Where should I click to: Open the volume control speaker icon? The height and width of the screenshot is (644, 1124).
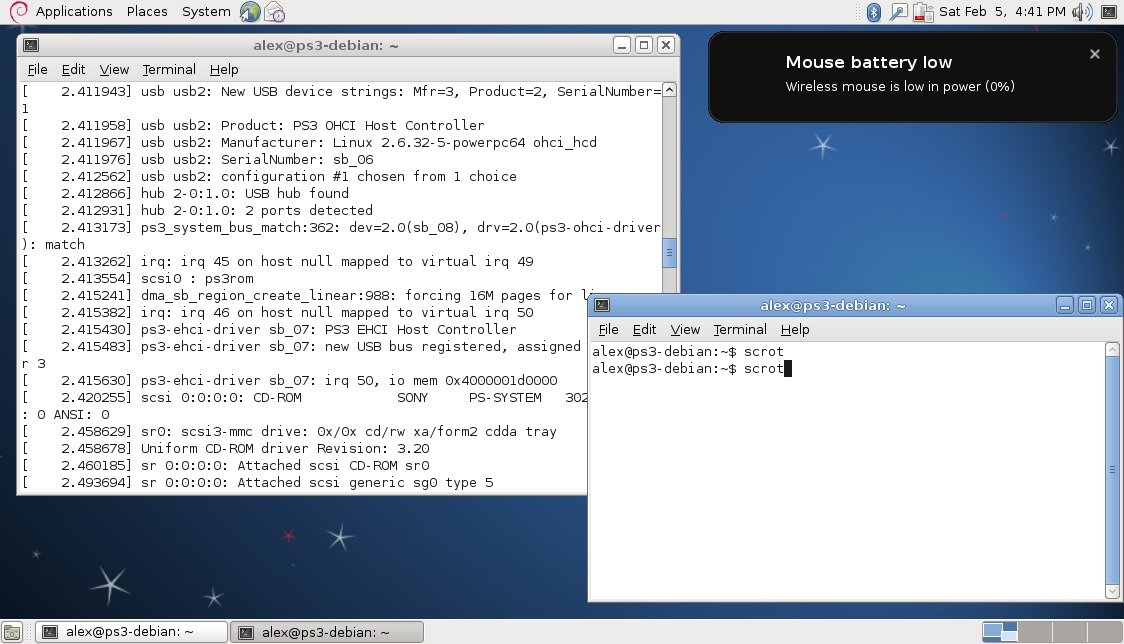click(1082, 11)
